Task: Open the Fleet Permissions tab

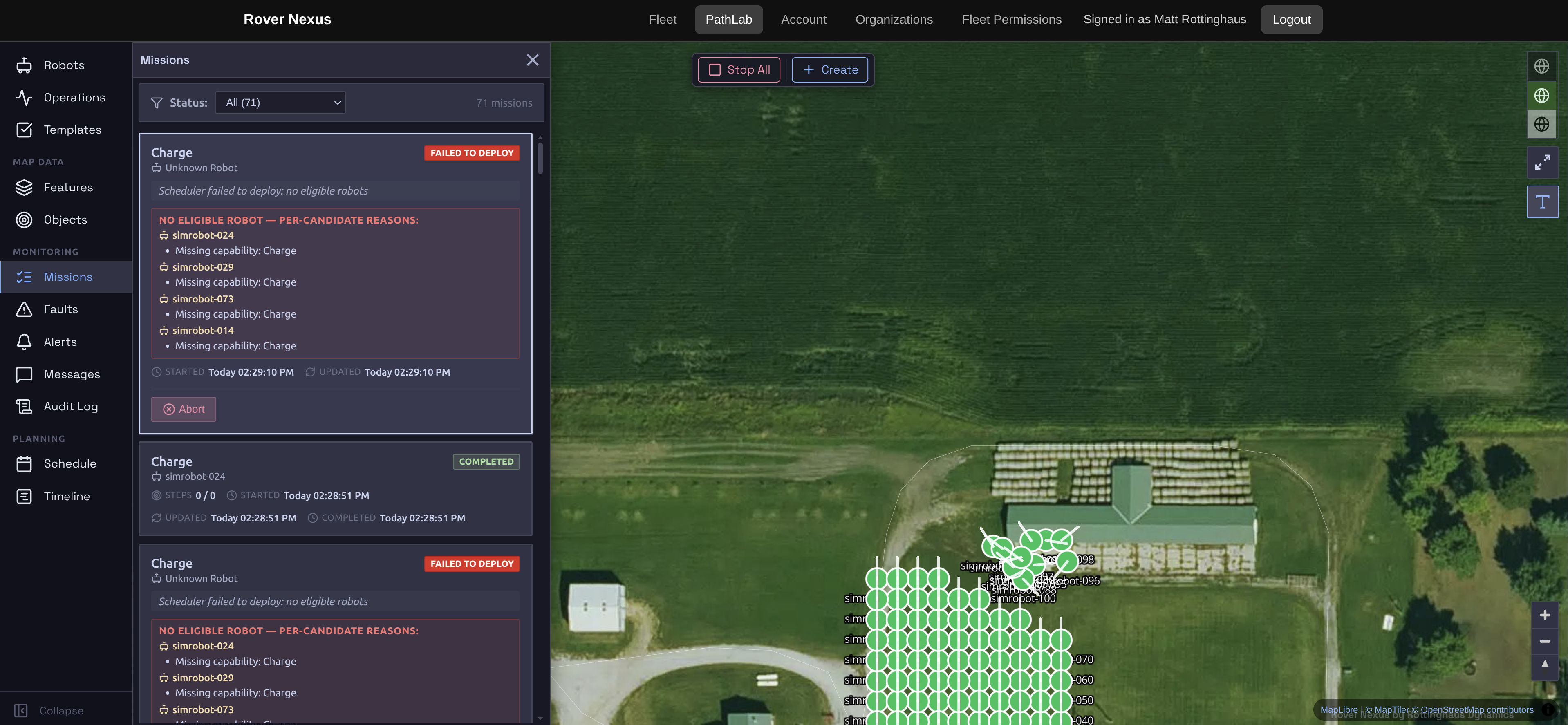Action: [x=1011, y=20]
